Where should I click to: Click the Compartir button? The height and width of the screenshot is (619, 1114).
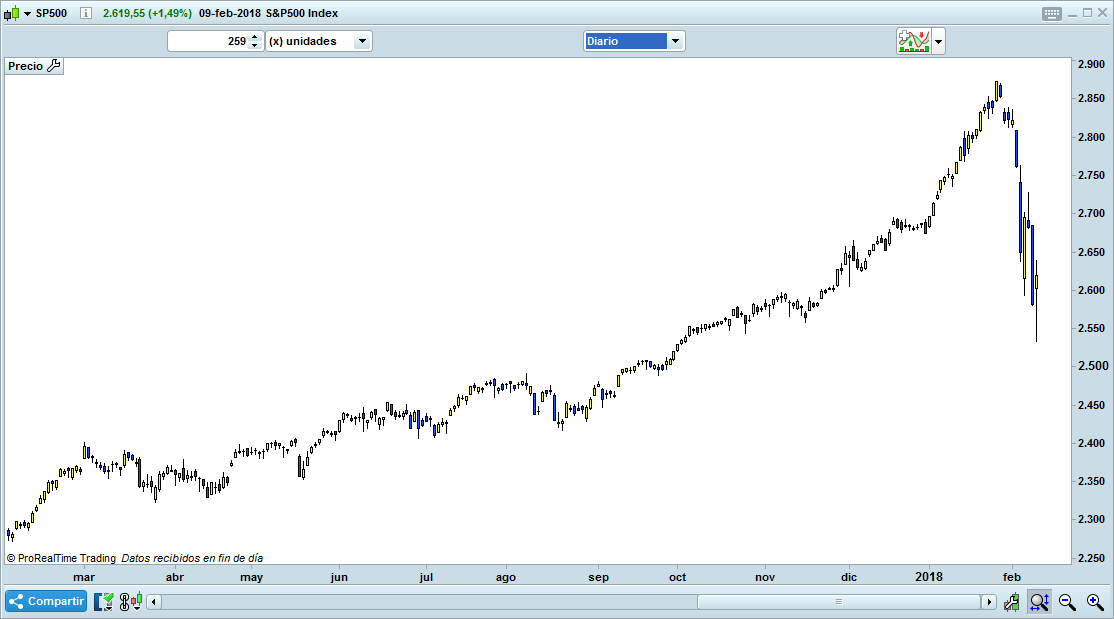point(45,601)
